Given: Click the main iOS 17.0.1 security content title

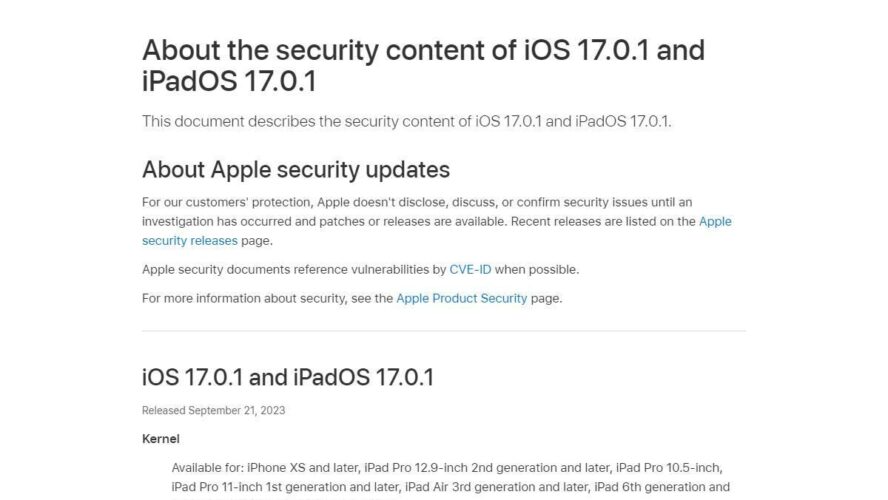Looking at the screenshot, I should pos(424,65).
